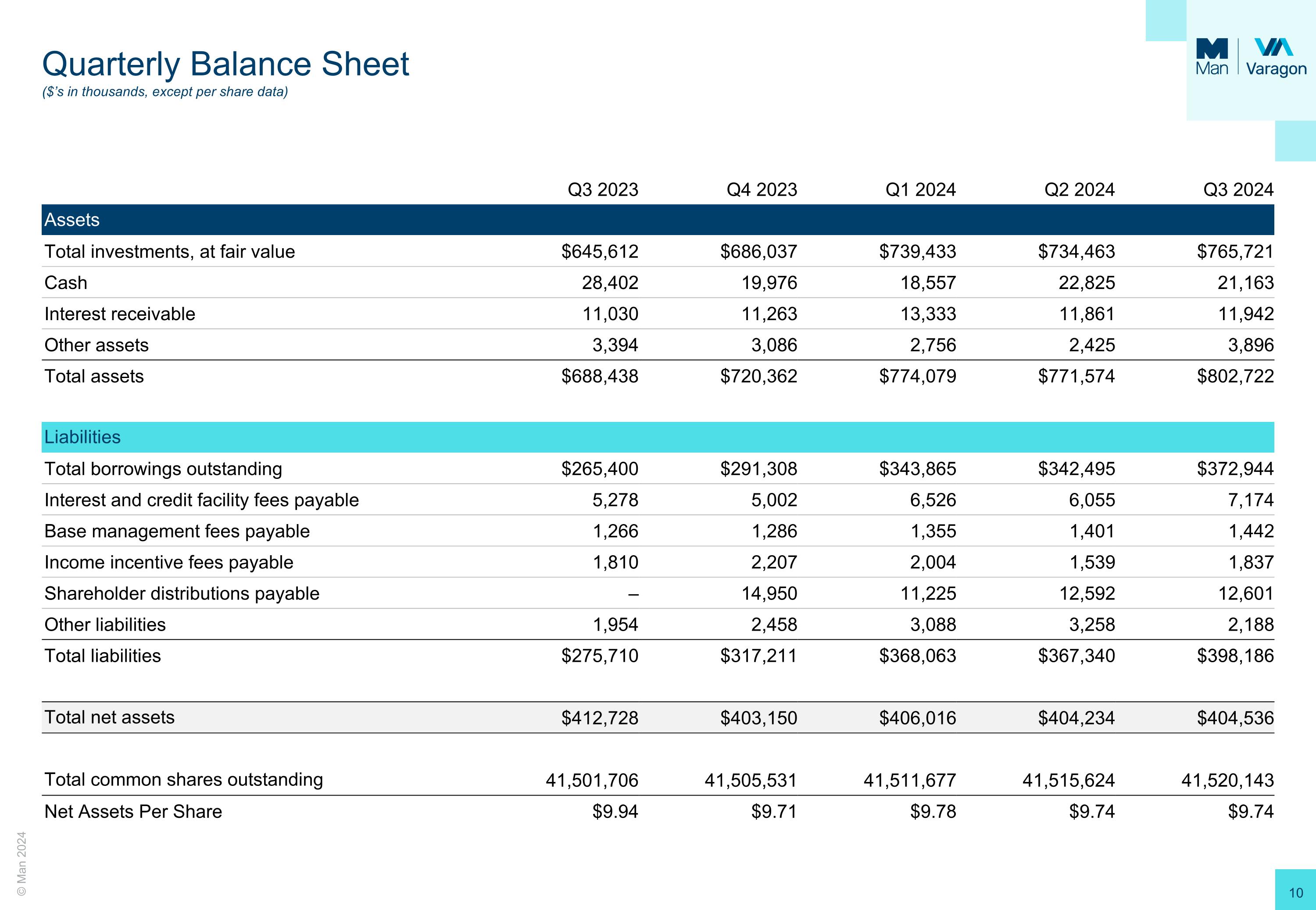Screen dimensions: 1316x910
Task: Select the Quarterly Balance Sheet title
Action: [x=226, y=64]
